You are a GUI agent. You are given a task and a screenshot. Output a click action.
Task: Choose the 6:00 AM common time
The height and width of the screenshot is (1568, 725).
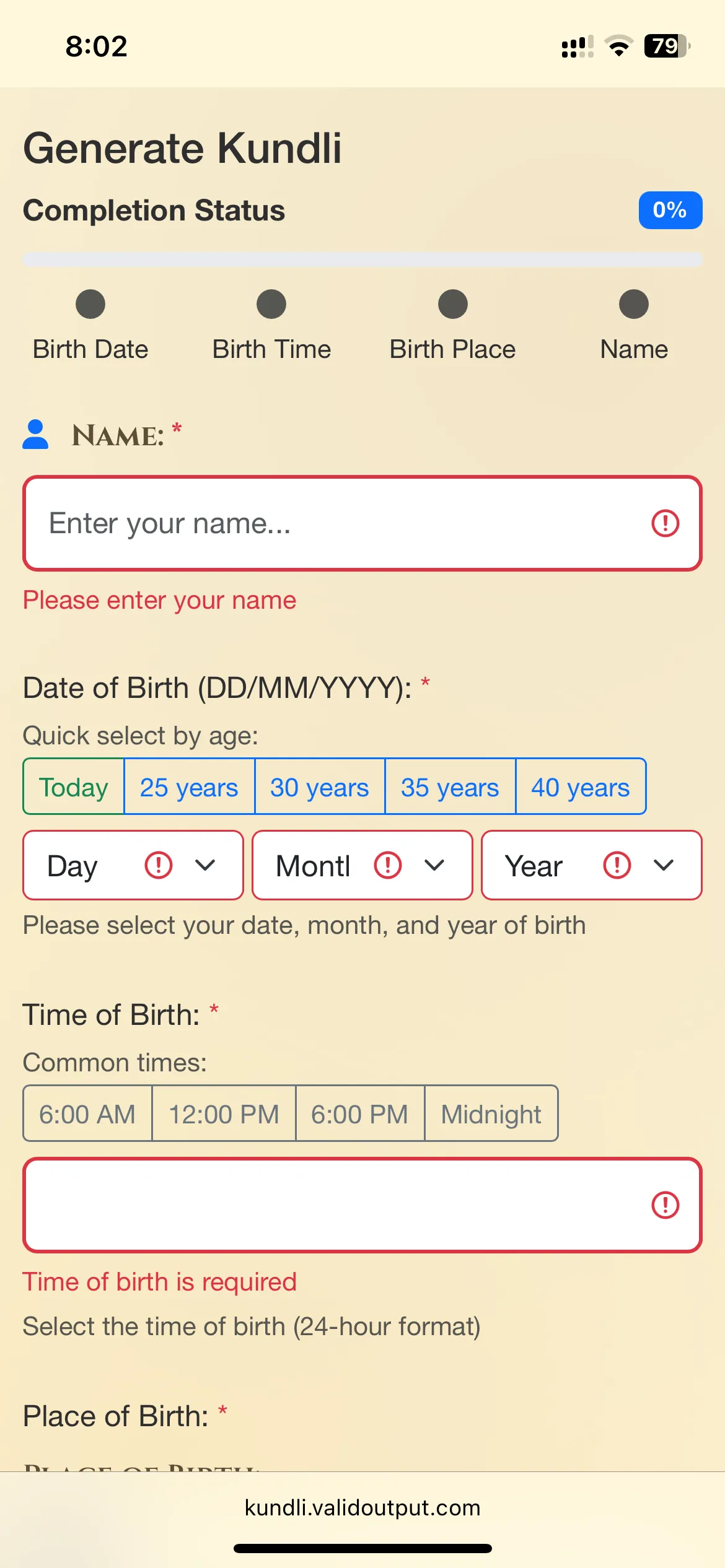point(87,1113)
